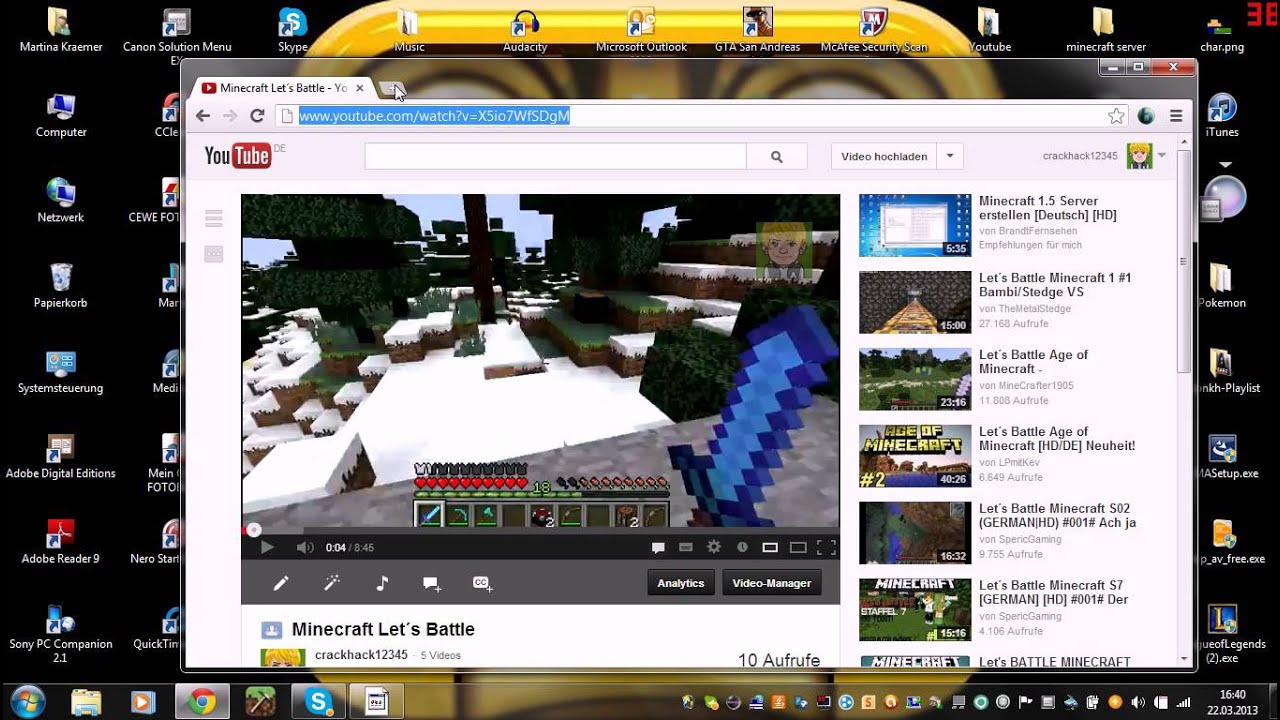Click the page vertical scrollbar
The width and height of the screenshot is (1280, 720).
click(1183, 260)
